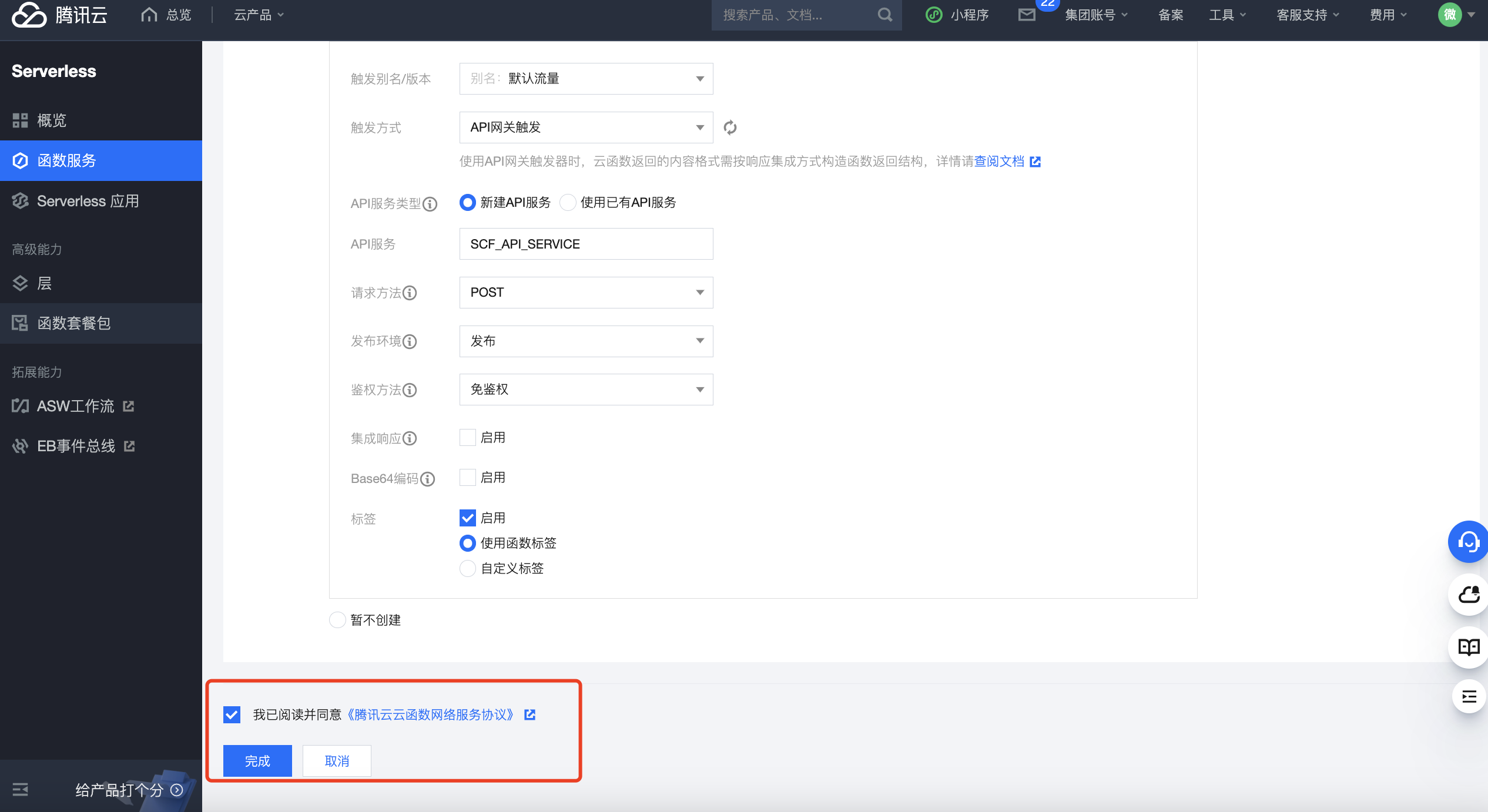Open the 鉴权方法 免鉴权 dropdown
The height and width of the screenshot is (812, 1488).
click(587, 390)
